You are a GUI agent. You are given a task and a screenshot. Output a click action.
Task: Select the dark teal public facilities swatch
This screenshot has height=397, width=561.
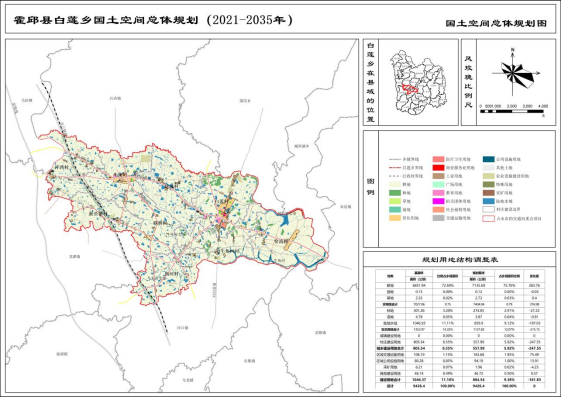click(x=488, y=159)
